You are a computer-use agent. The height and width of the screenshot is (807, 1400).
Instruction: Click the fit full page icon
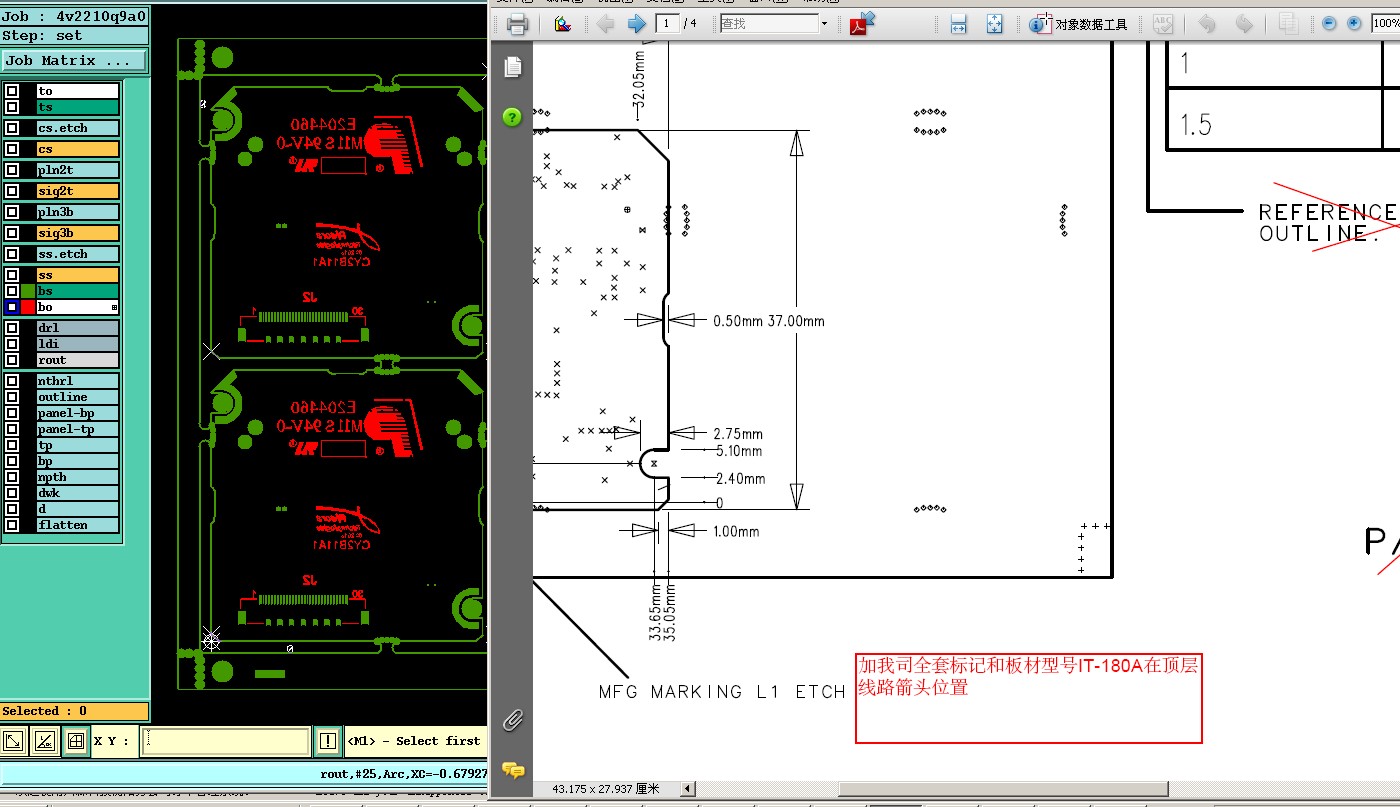pos(994,24)
